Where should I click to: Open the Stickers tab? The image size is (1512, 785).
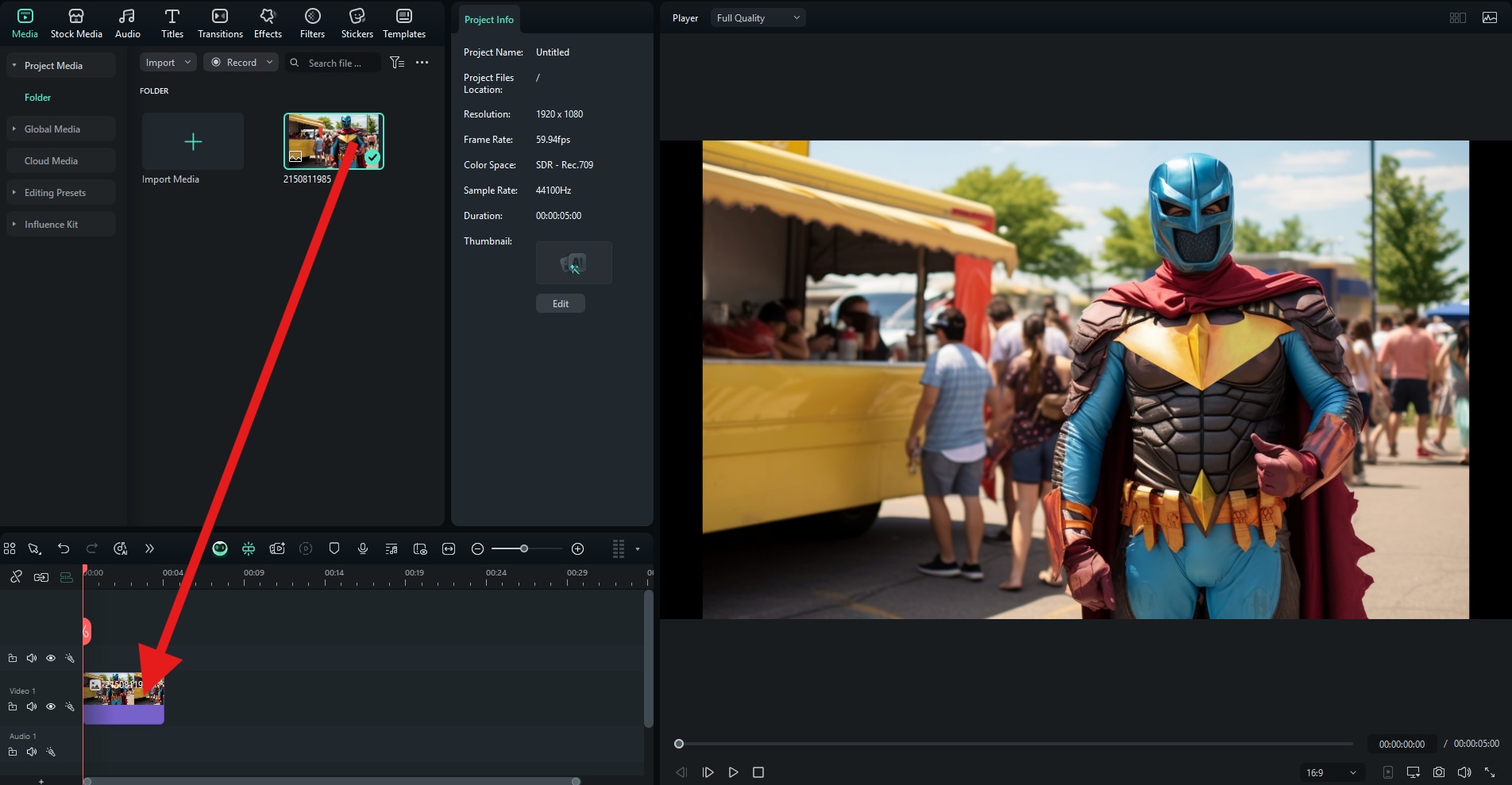pyautogui.click(x=357, y=23)
